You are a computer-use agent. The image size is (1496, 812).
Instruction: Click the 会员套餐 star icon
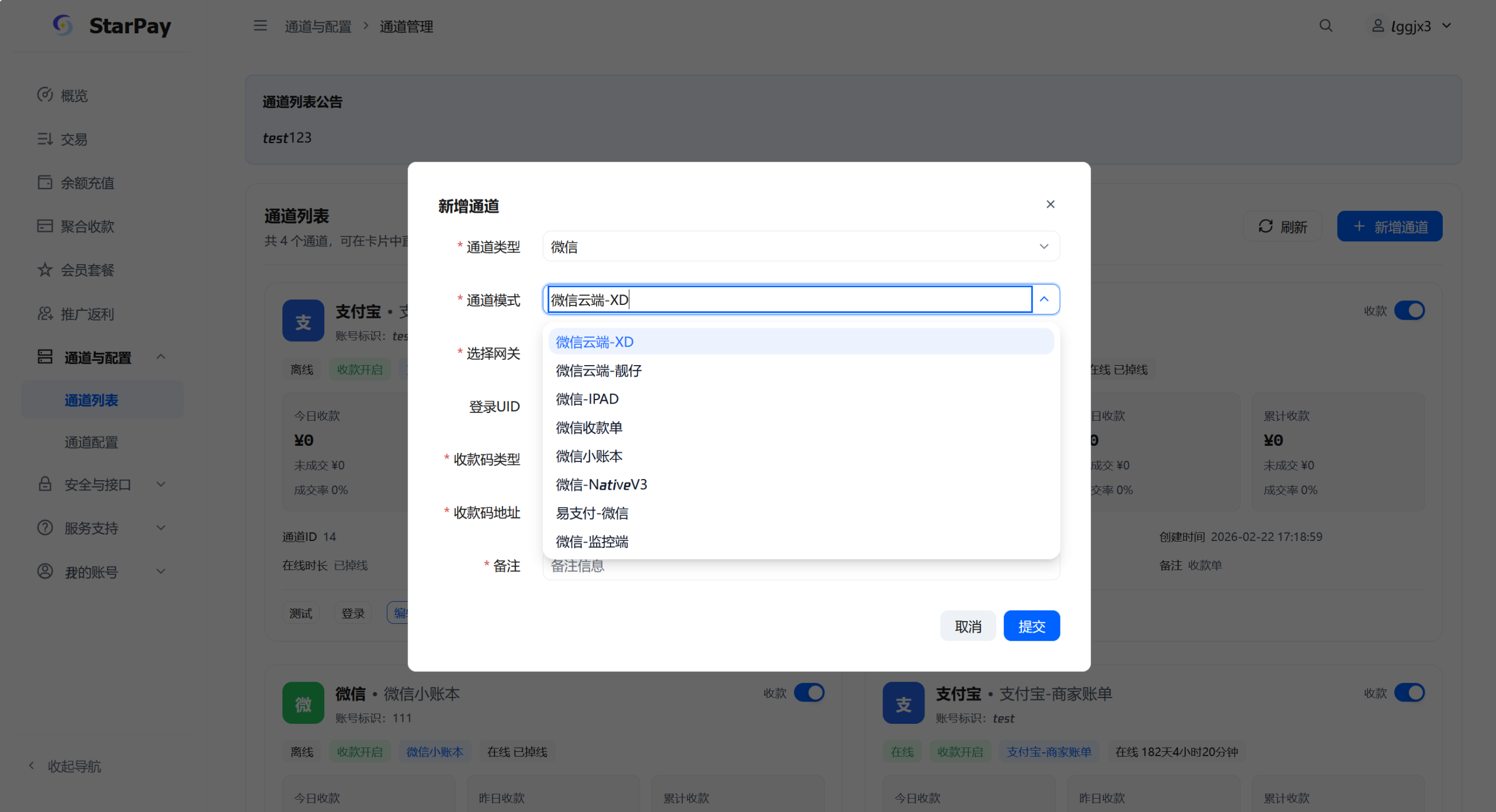coord(45,269)
